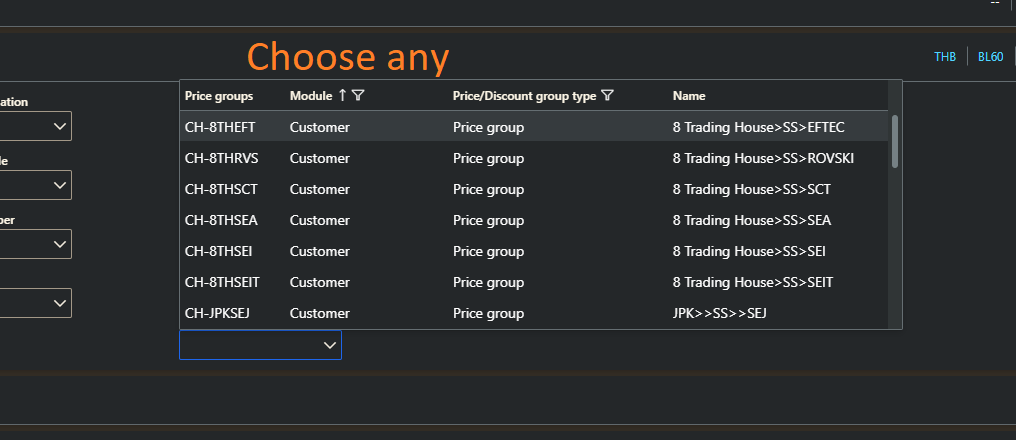Toggle the Module sort arrow

point(342,96)
